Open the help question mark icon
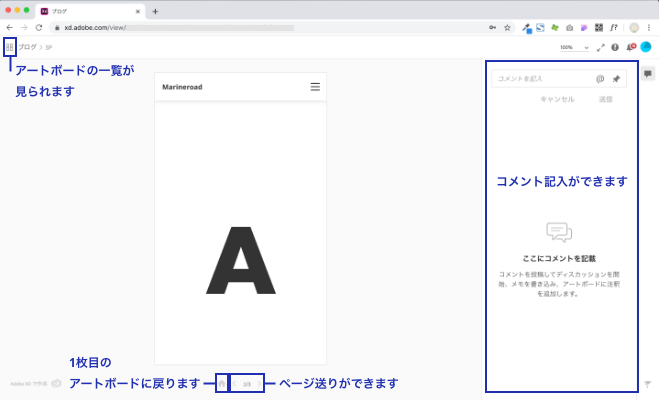 tap(615, 47)
